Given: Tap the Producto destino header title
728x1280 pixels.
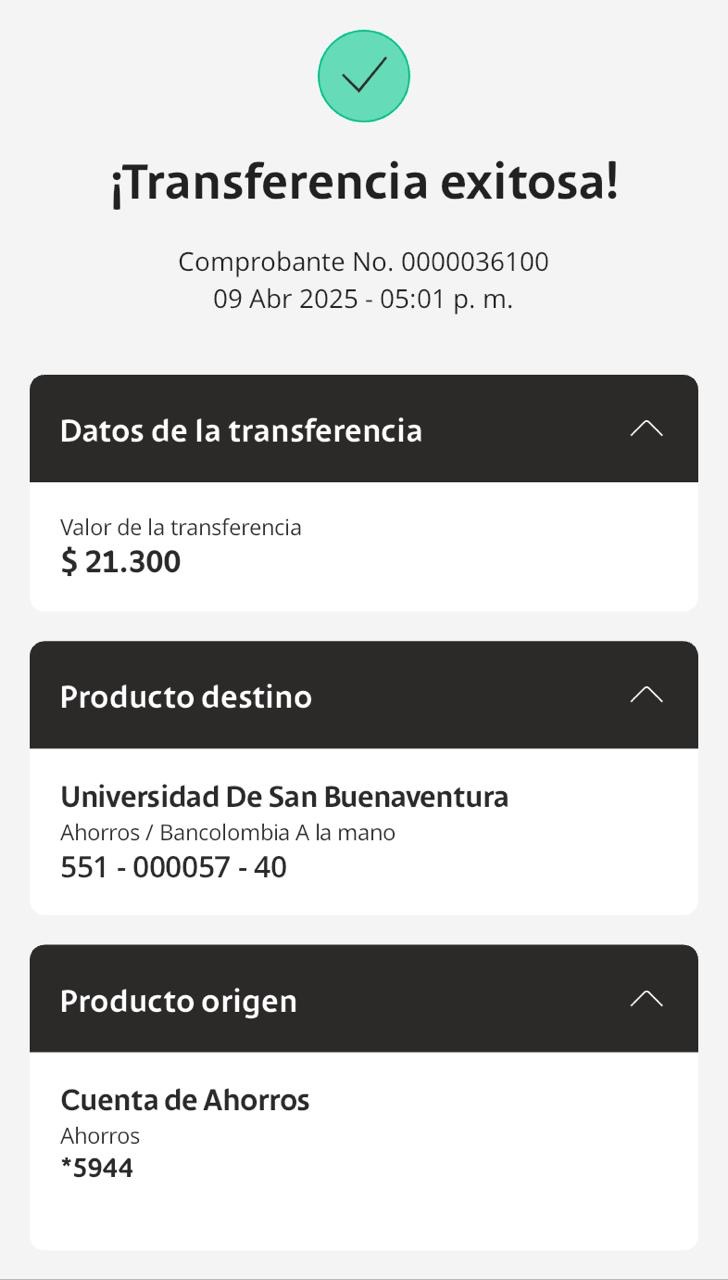Looking at the screenshot, I should 186,697.
